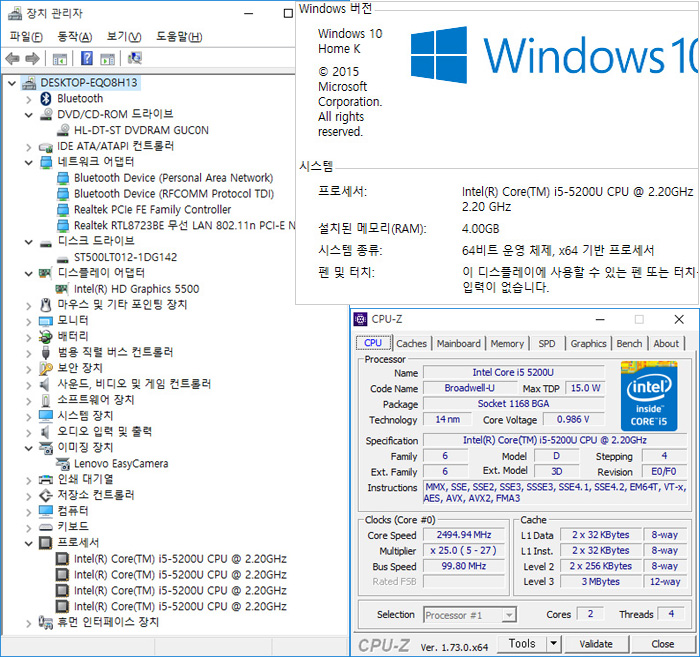Switch to the SPD tab in CPU-Z

point(547,343)
